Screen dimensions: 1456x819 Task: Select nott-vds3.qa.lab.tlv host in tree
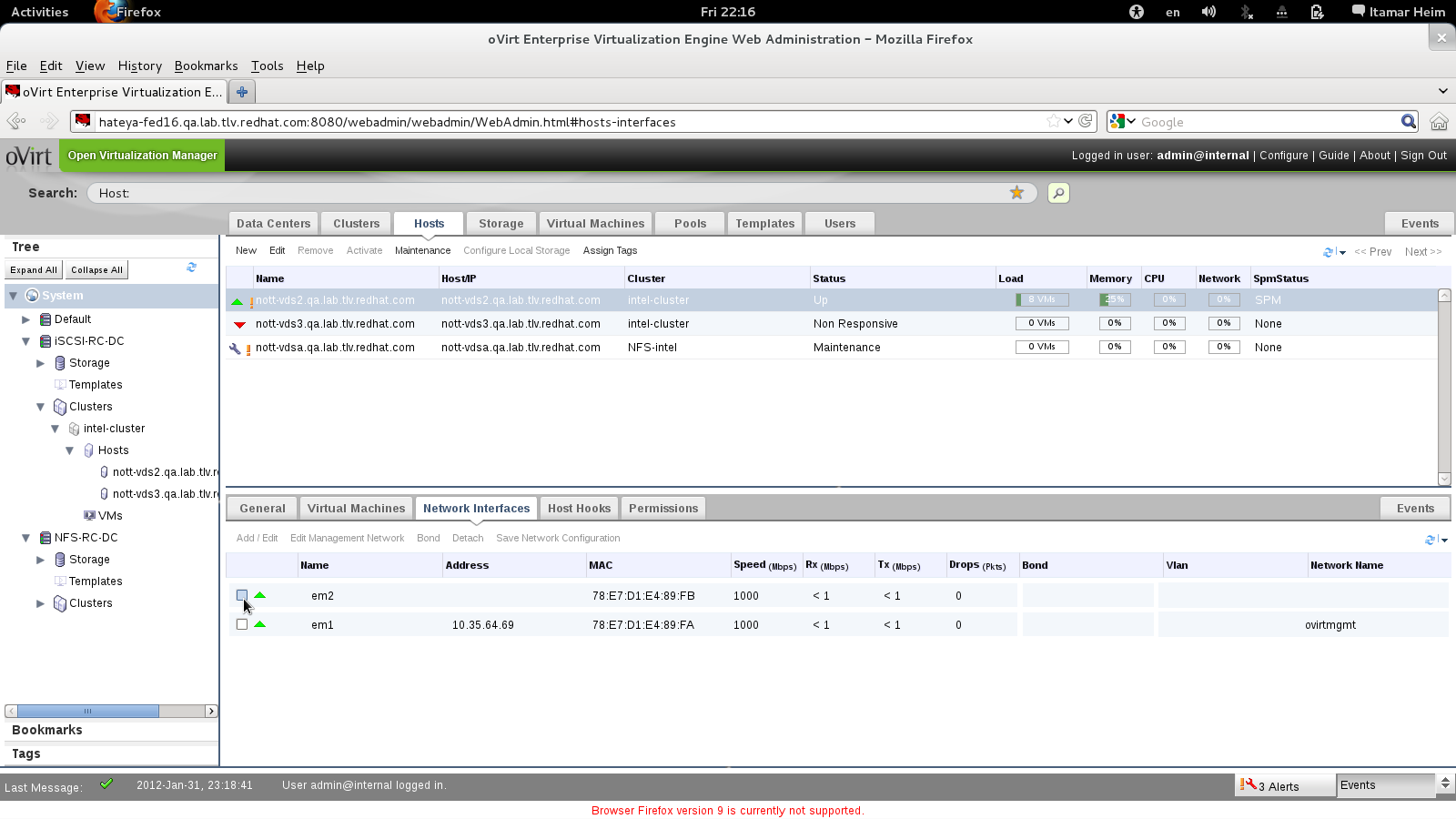165,494
